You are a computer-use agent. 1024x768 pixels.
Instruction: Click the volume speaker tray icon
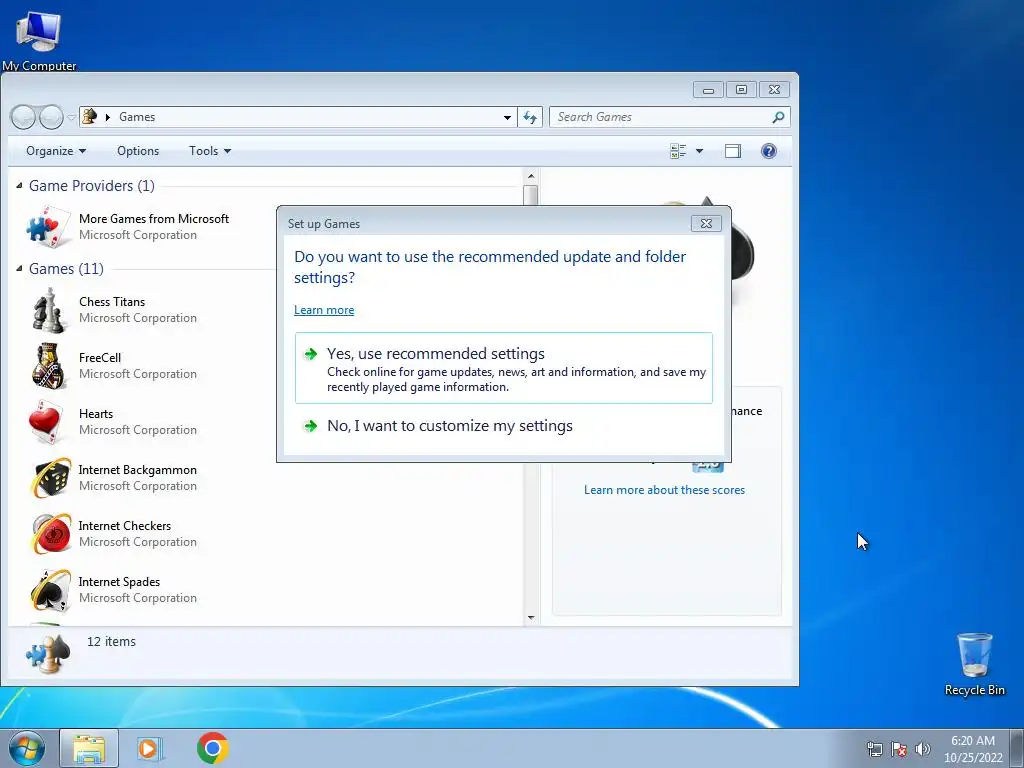923,749
